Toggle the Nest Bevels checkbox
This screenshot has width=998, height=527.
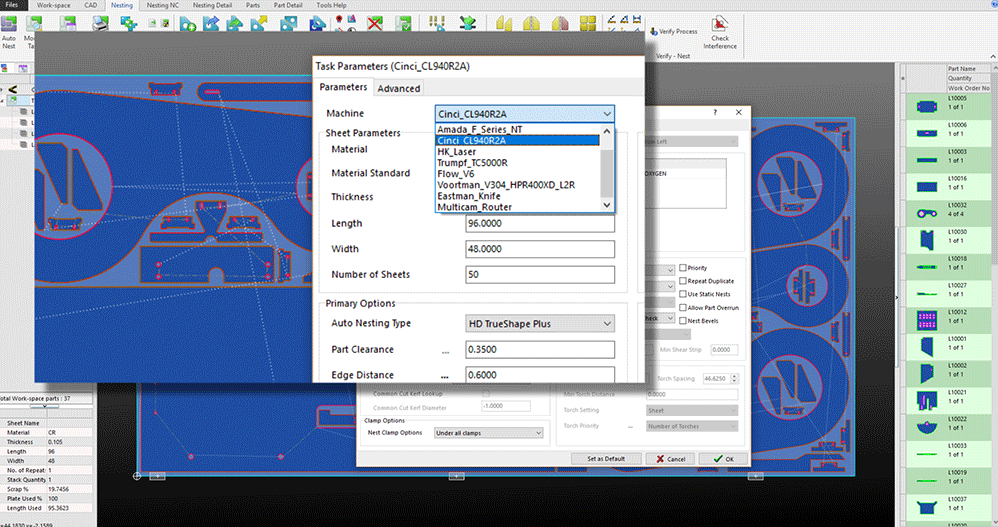682,321
